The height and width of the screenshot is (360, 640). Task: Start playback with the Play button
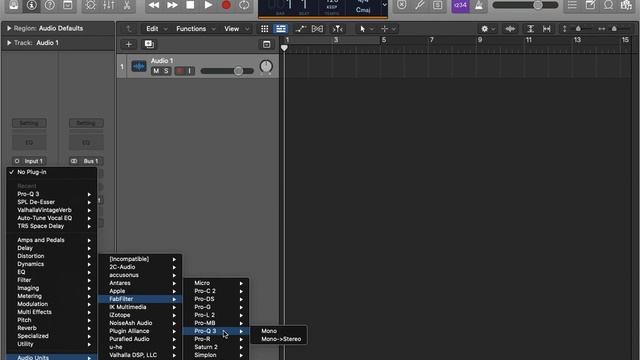[x=208, y=5]
